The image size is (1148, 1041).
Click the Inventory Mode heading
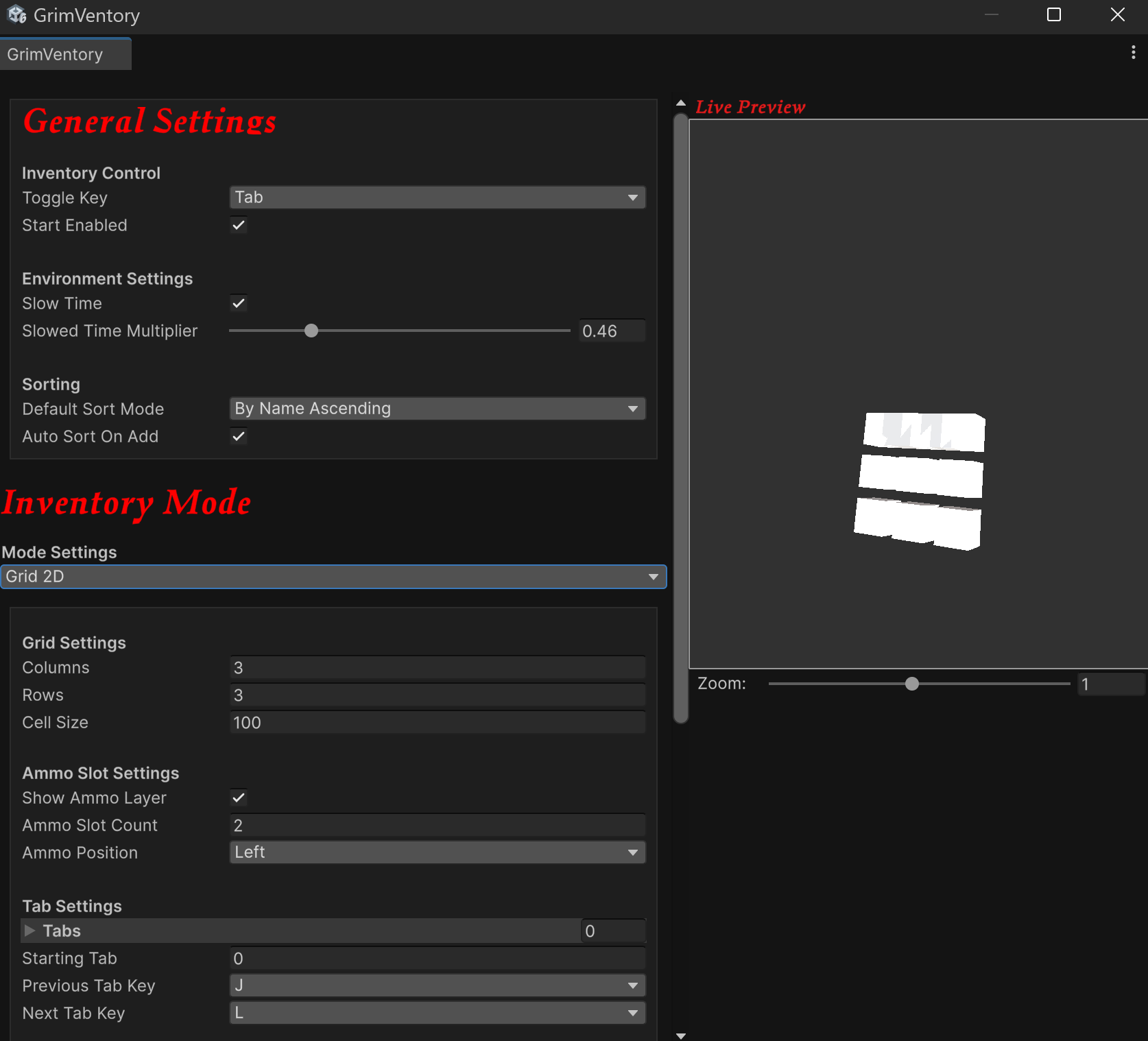(126, 503)
